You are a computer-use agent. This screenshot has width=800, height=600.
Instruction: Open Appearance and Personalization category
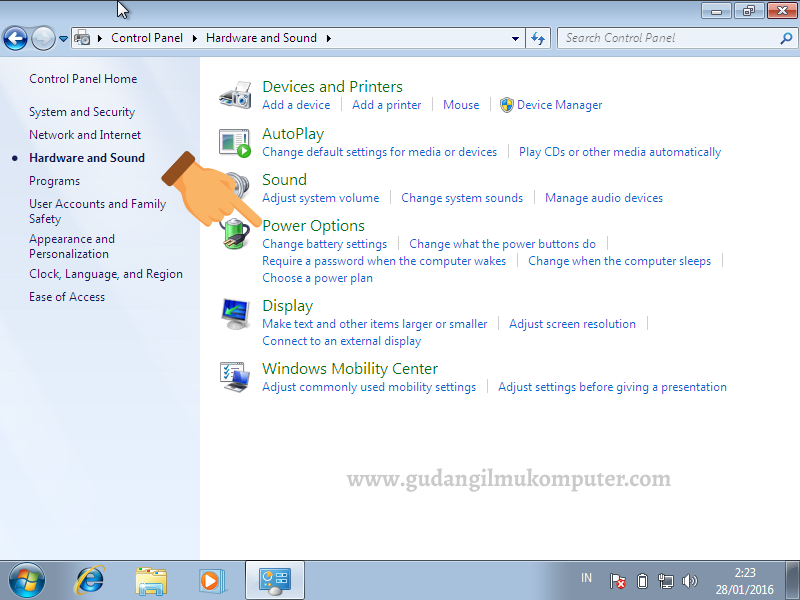tap(72, 246)
